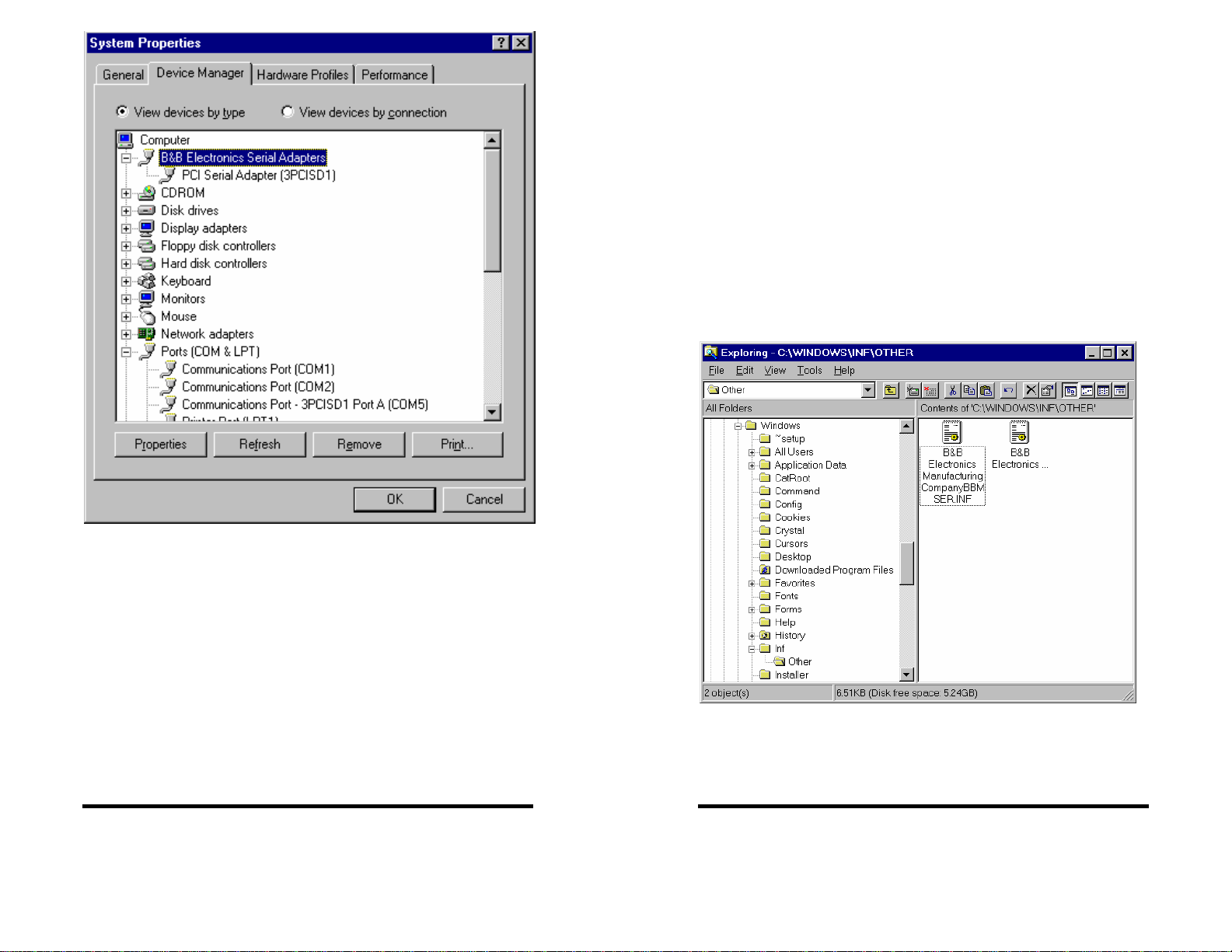Switch to the Performance tab
The width and height of the screenshot is (1232, 952).
pos(394,75)
